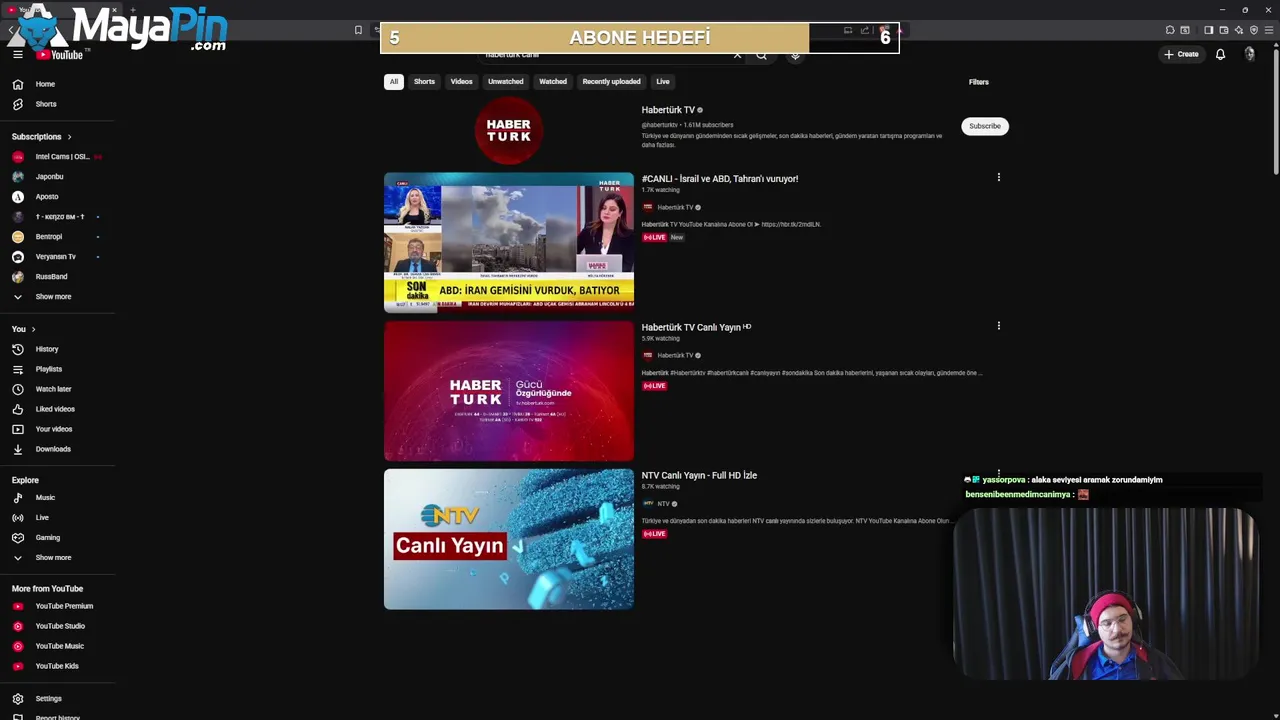Select the Shorts filter chip
Image resolution: width=1280 pixels, height=720 pixels.
(424, 82)
